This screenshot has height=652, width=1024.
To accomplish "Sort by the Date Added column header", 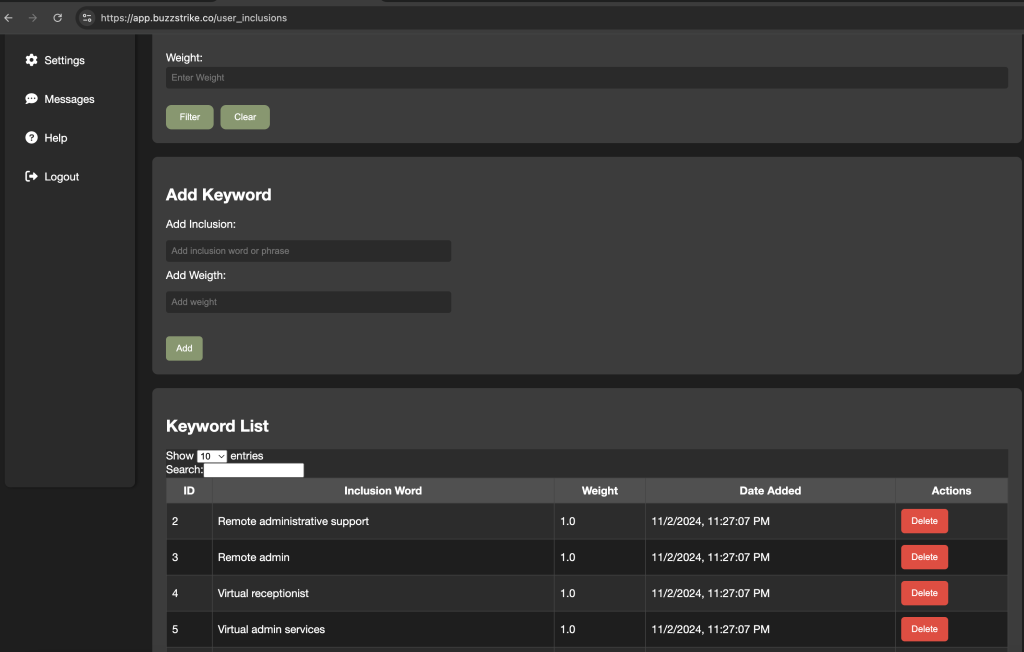I will [x=770, y=491].
